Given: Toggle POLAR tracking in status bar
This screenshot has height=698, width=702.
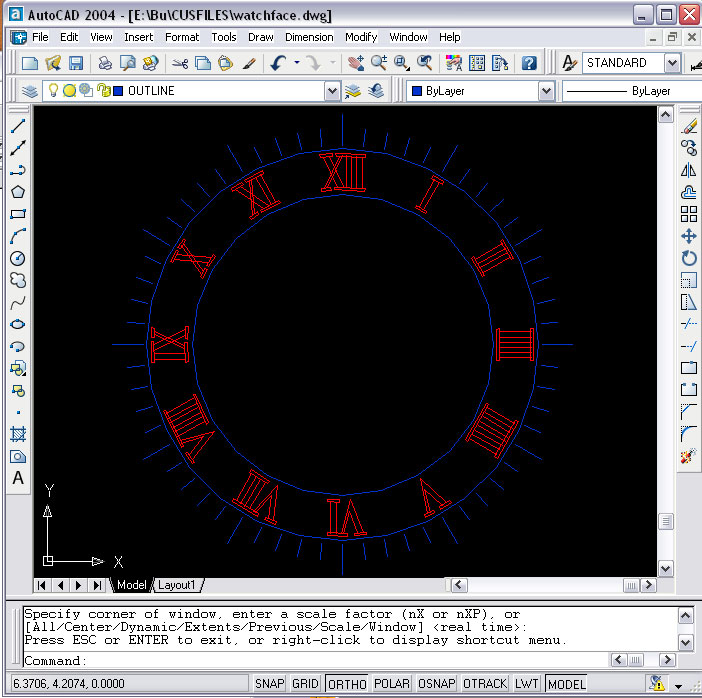Looking at the screenshot, I should (392, 684).
